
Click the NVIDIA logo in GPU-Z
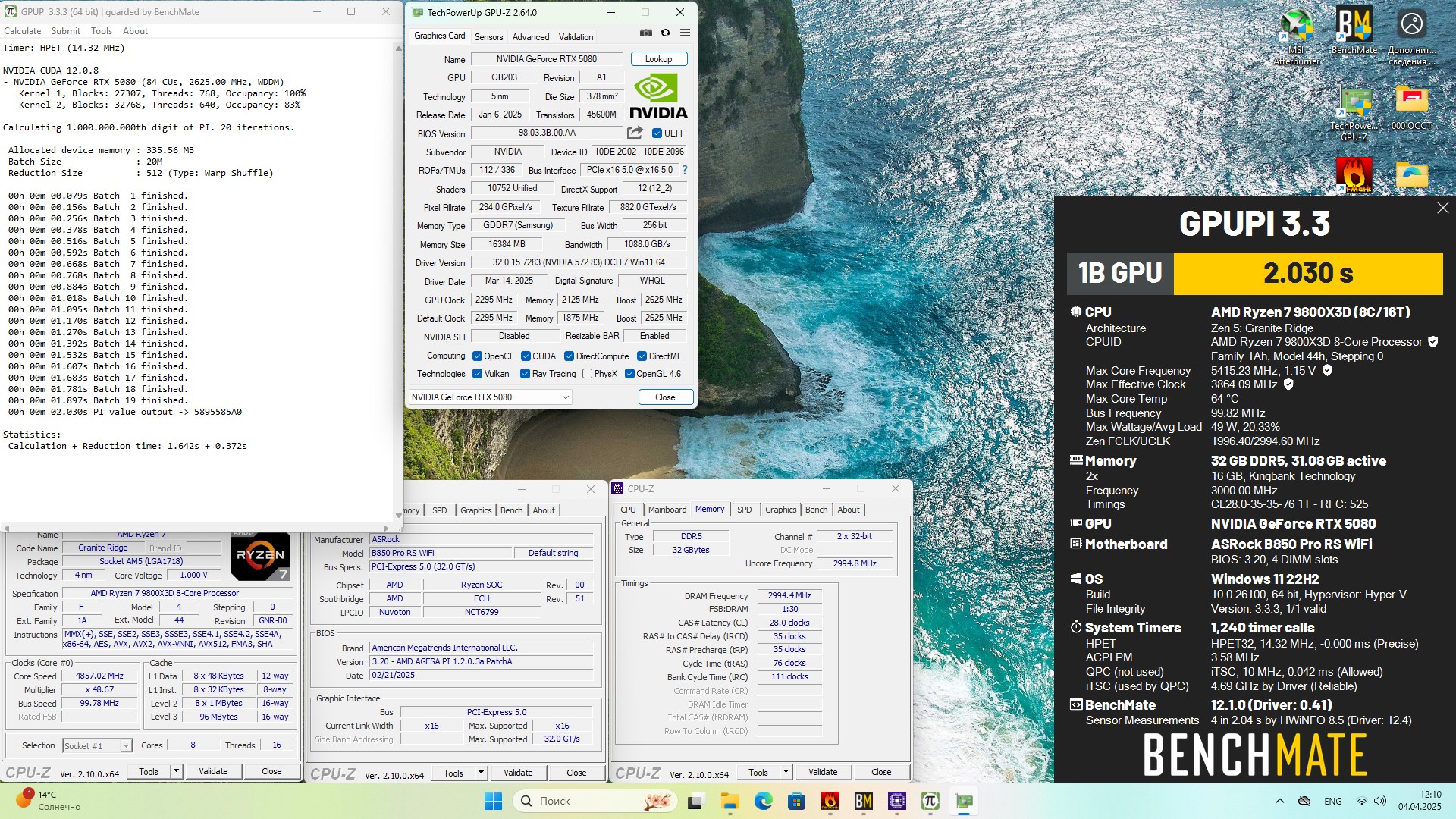pos(658,96)
